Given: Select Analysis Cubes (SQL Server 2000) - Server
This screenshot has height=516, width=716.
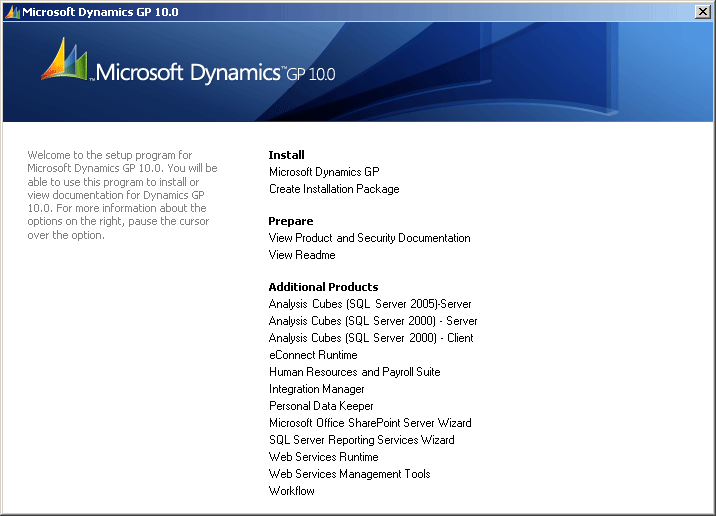Looking at the screenshot, I should point(373,321).
